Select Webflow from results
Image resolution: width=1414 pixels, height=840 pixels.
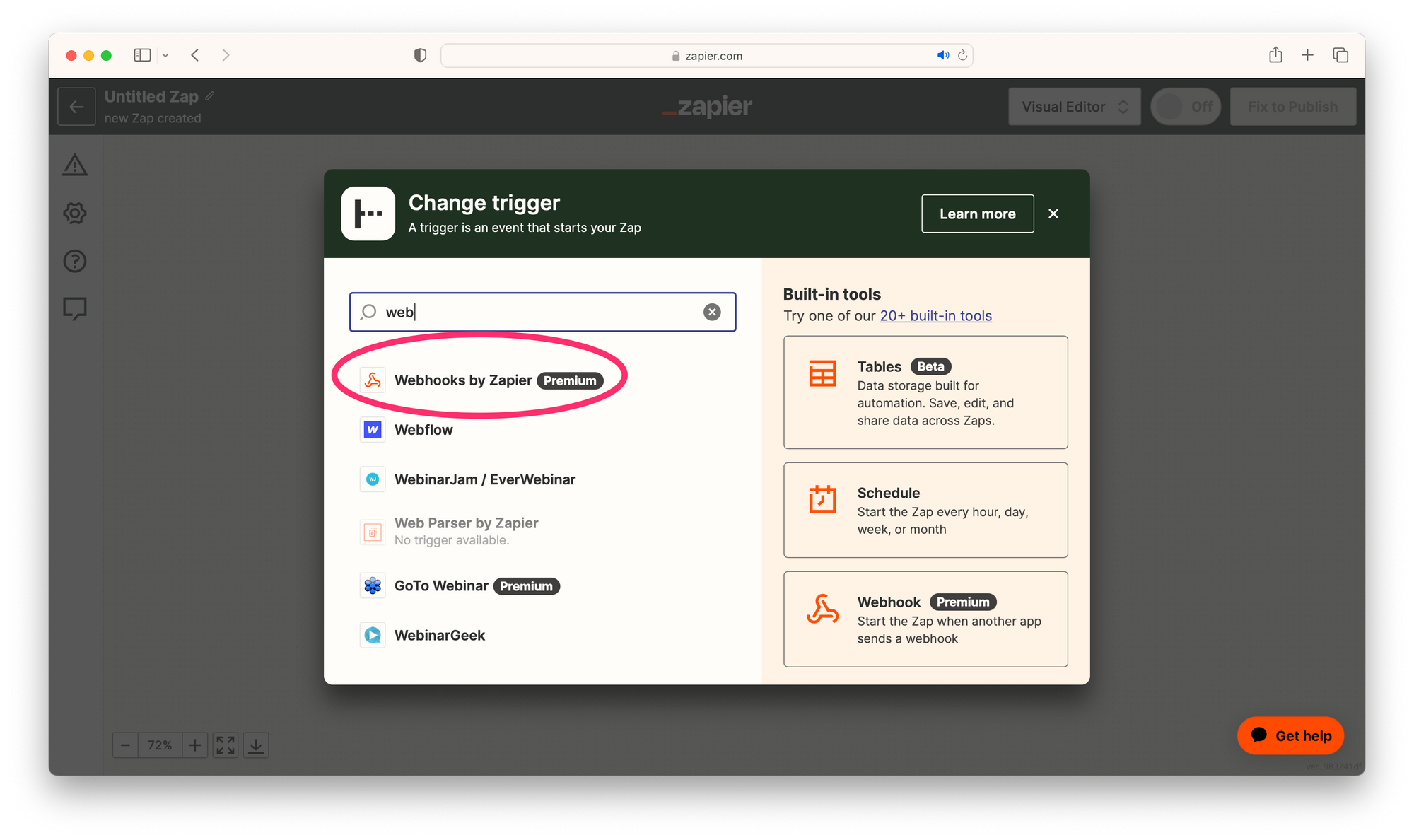point(542,430)
